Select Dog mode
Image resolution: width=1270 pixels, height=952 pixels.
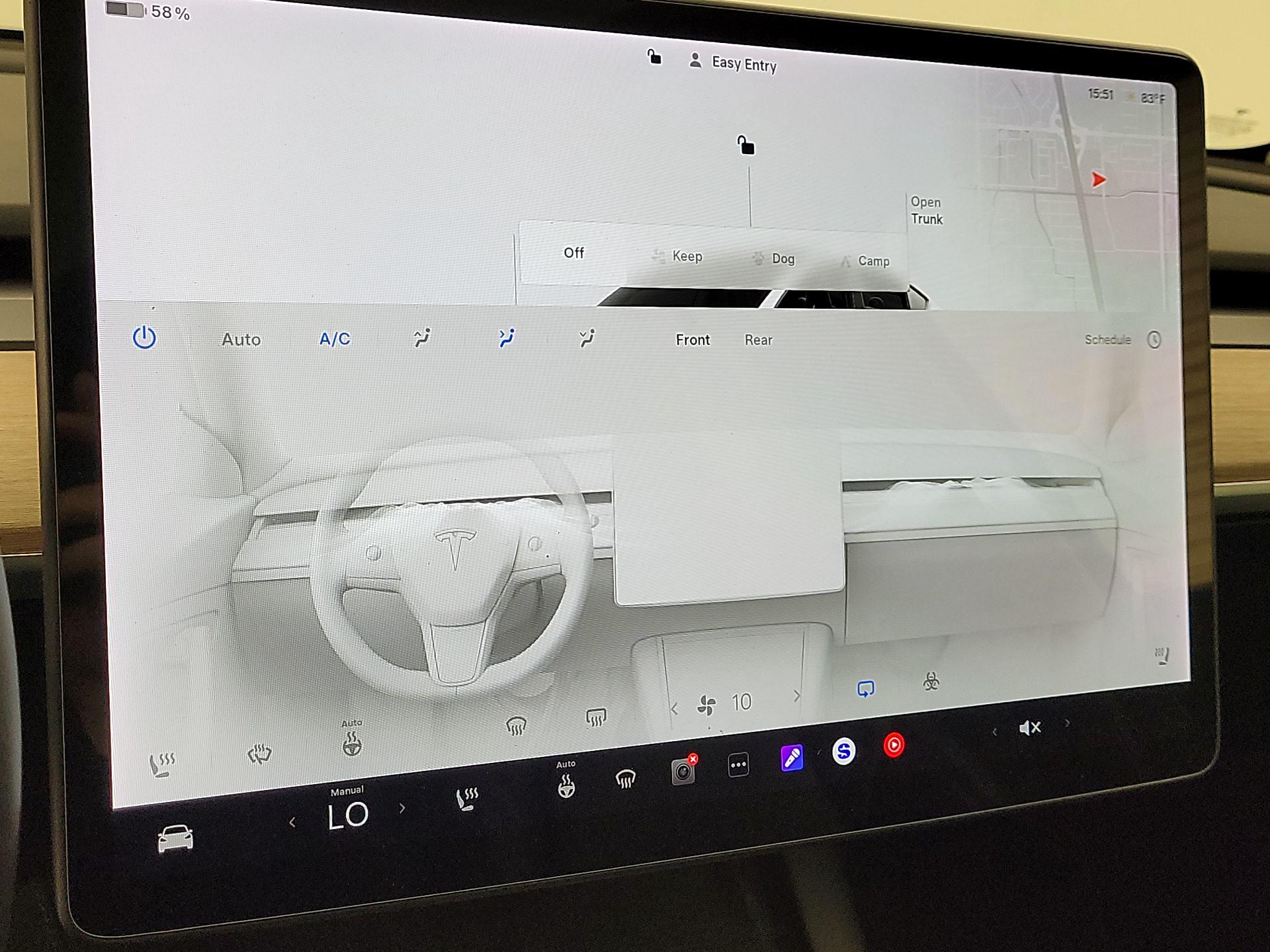774,258
